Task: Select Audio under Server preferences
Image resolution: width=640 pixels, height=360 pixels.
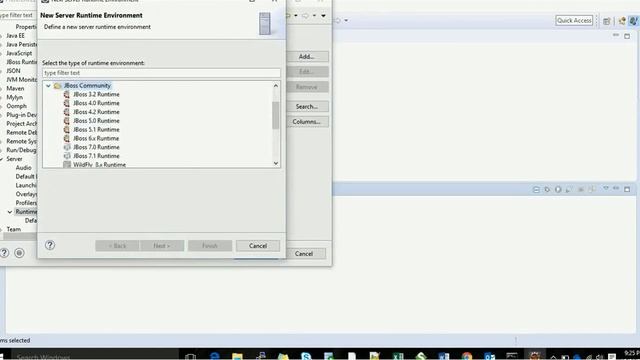Action: [24, 168]
